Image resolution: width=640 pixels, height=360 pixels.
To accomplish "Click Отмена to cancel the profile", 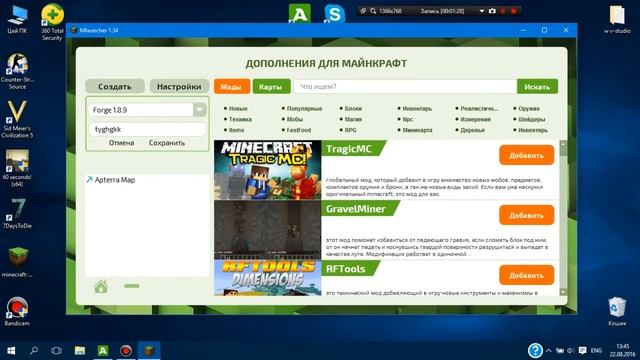I will [x=121, y=143].
